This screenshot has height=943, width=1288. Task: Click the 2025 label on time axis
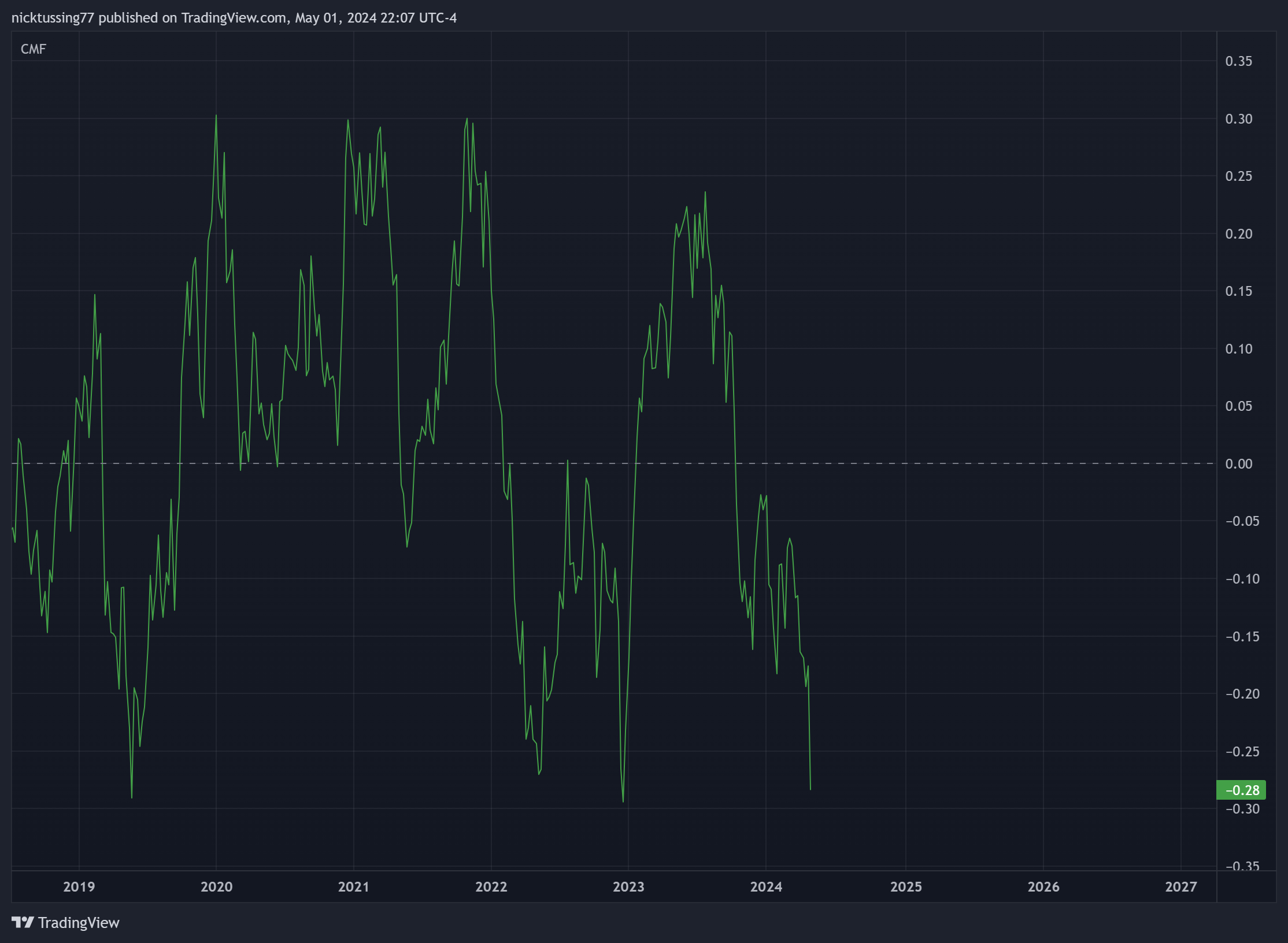(x=906, y=886)
